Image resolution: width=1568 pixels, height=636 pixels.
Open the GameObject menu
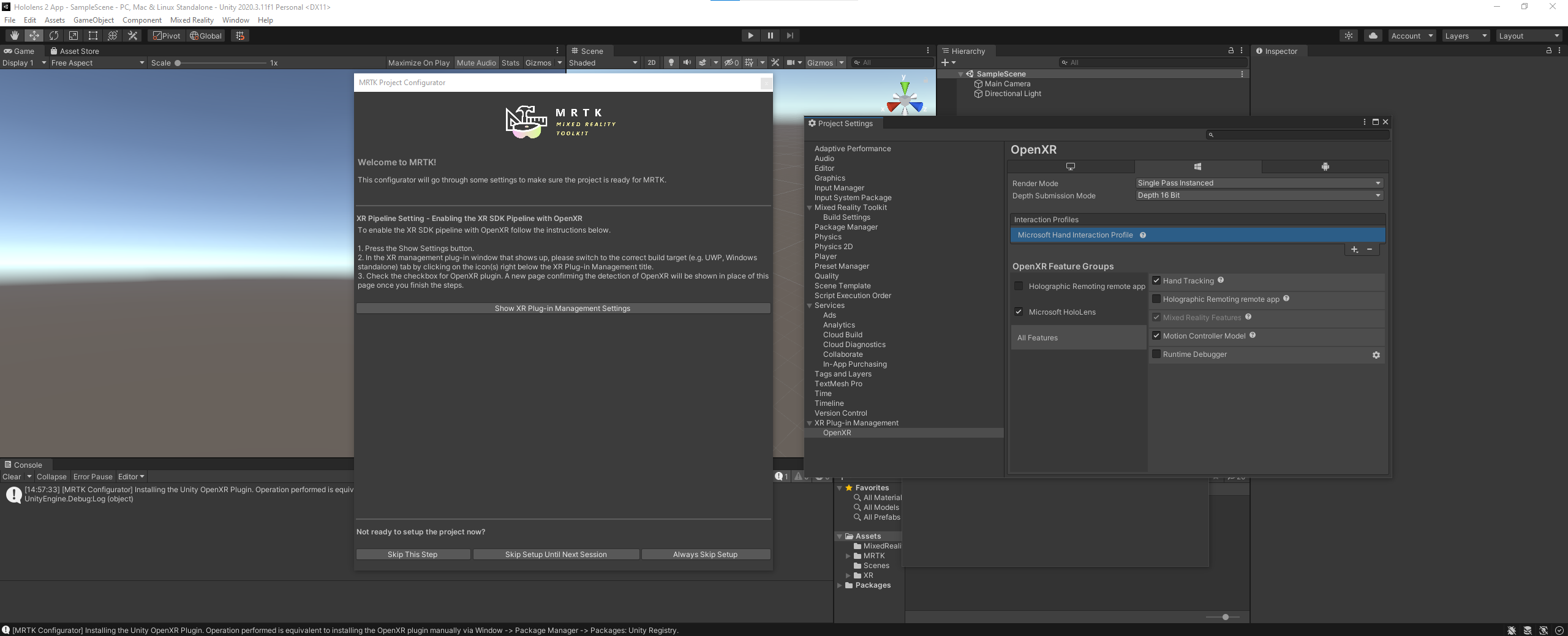tap(93, 20)
